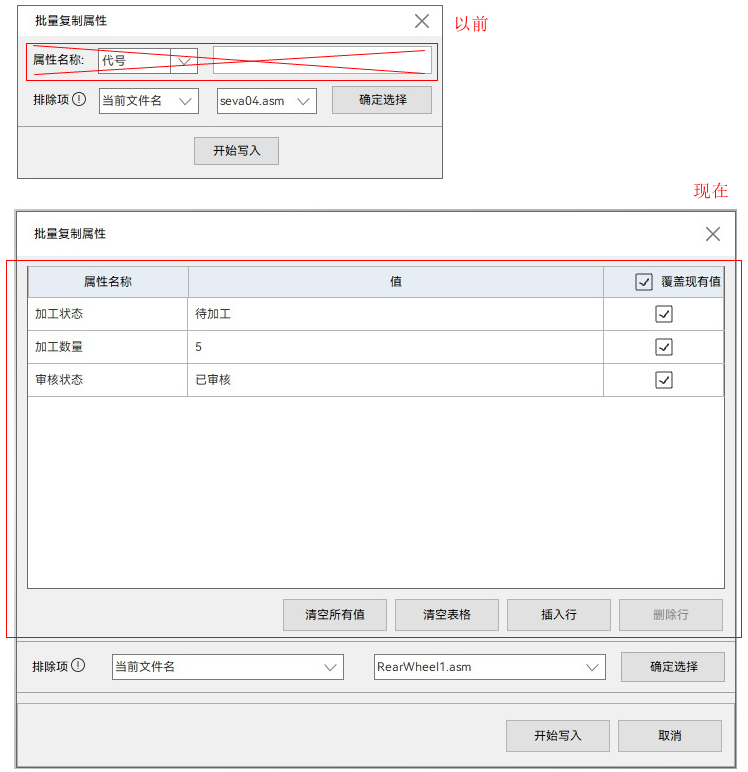Click the 清空所有值 button
The height and width of the screenshot is (772, 748).
pyautogui.click(x=334, y=615)
